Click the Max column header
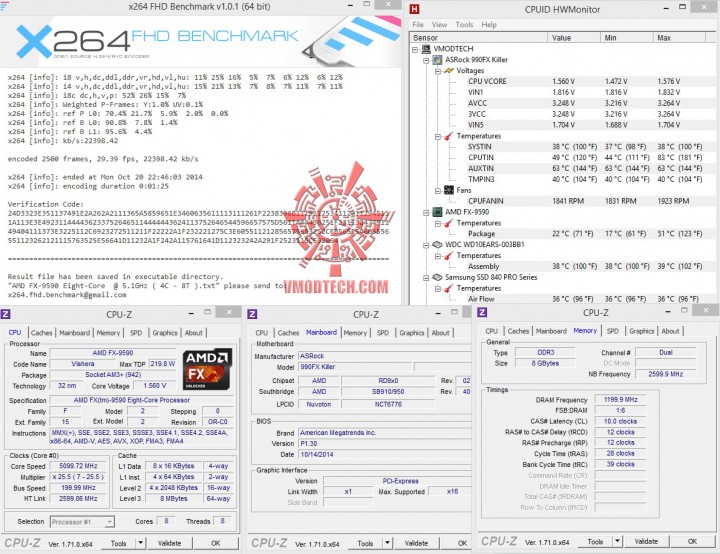Image resolution: width=720 pixels, height=554 pixels. 679,38
